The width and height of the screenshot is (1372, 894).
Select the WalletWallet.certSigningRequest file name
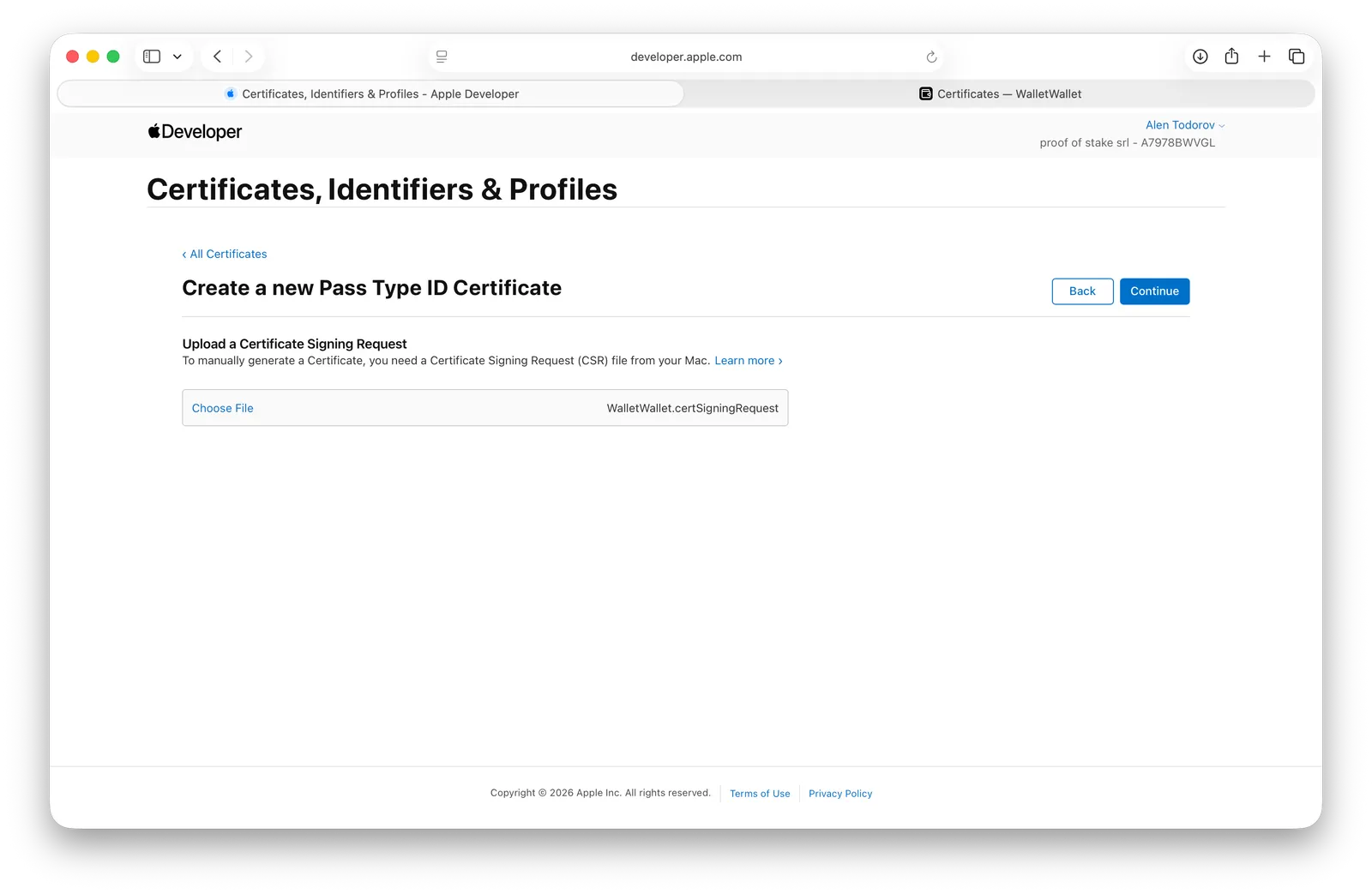click(692, 409)
